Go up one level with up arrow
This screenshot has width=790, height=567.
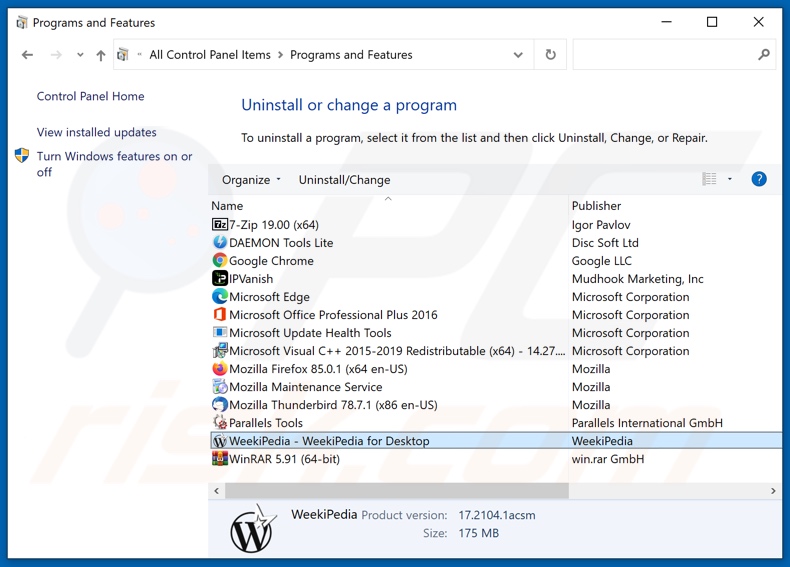(101, 55)
